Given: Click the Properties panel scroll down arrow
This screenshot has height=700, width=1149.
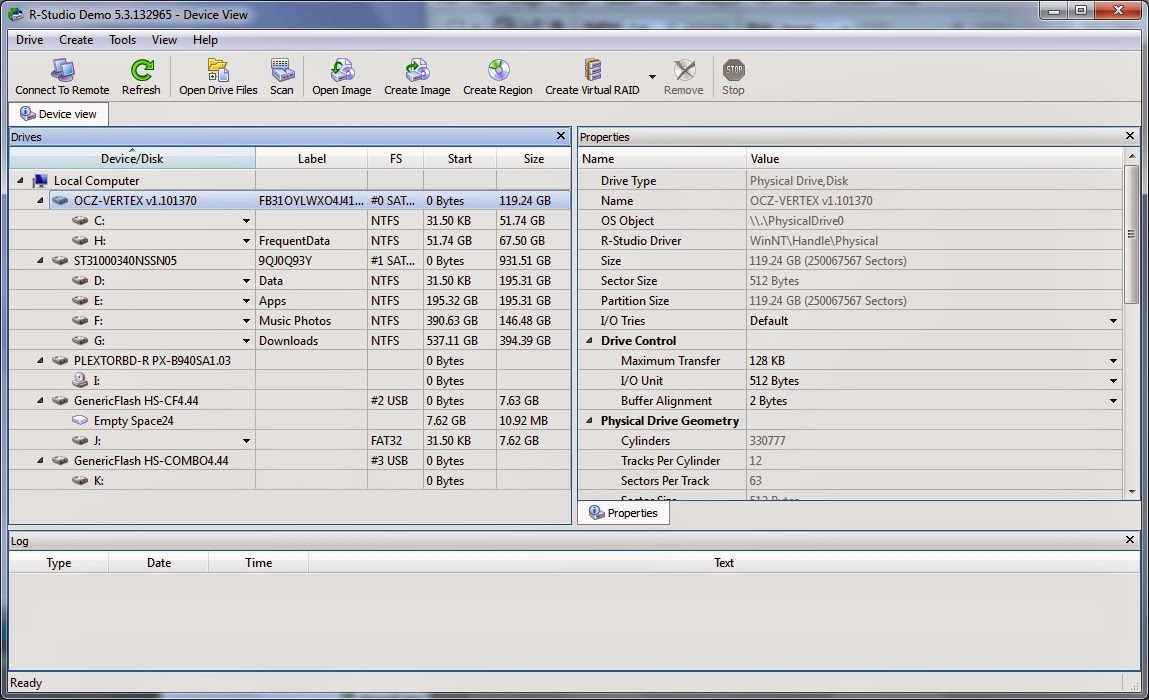Looking at the screenshot, I should pos(1131,492).
